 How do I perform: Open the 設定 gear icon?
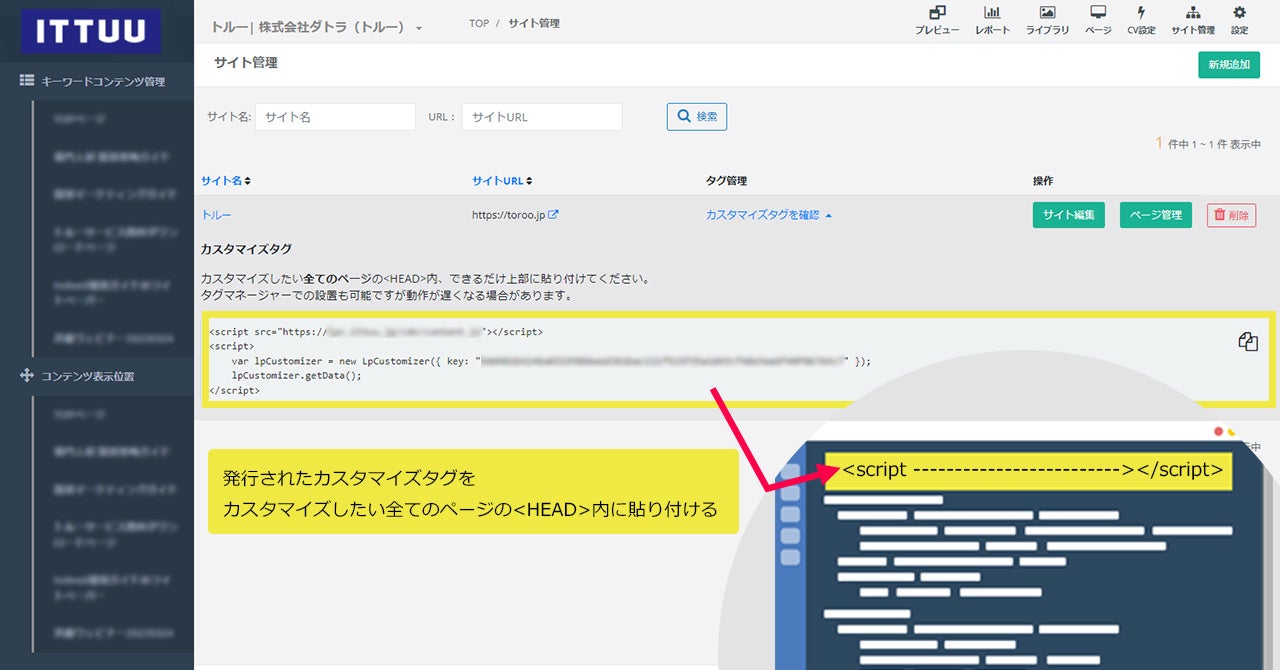(1240, 20)
